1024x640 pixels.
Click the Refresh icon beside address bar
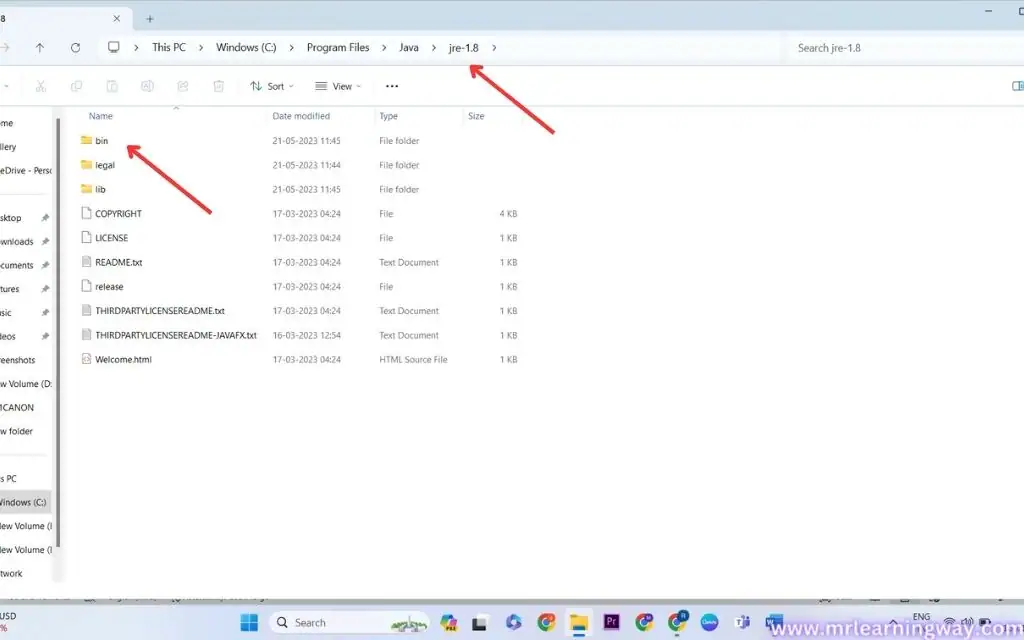click(76, 48)
